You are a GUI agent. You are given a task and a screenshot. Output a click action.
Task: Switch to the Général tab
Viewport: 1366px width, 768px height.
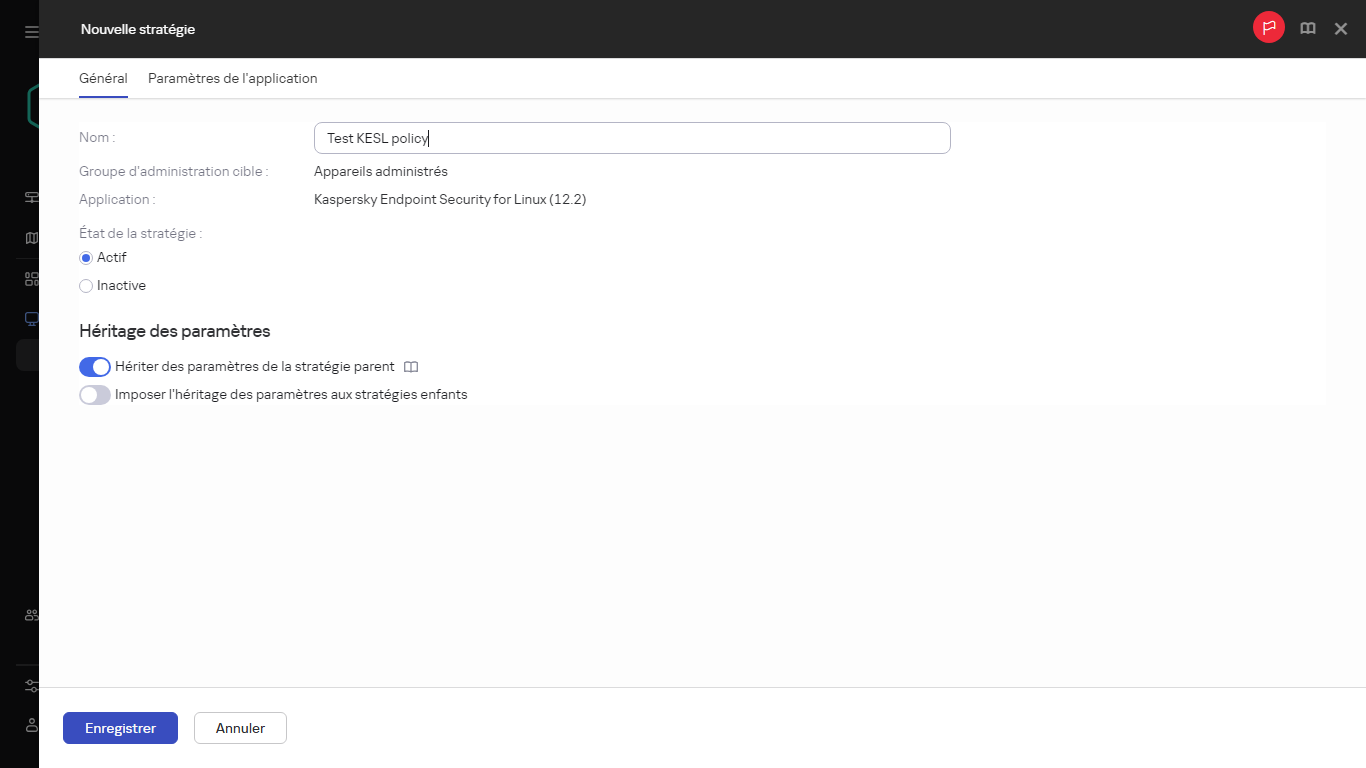(103, 78)
